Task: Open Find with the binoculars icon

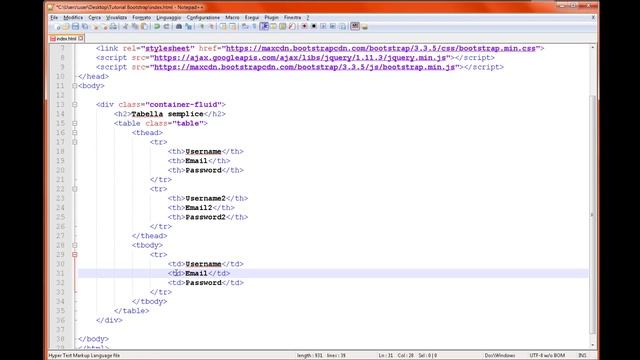Action: [x=179, y=27]
